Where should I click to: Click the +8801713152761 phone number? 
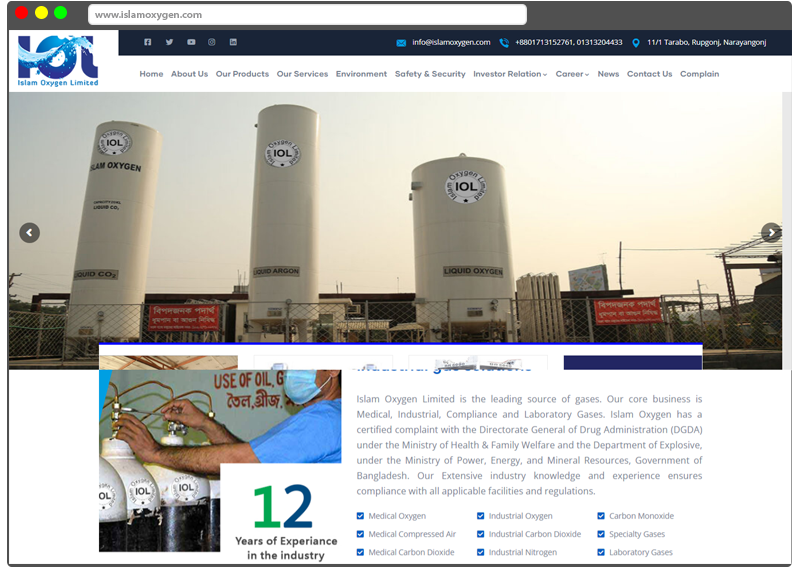pyautogui.click(x=544, y=42)
